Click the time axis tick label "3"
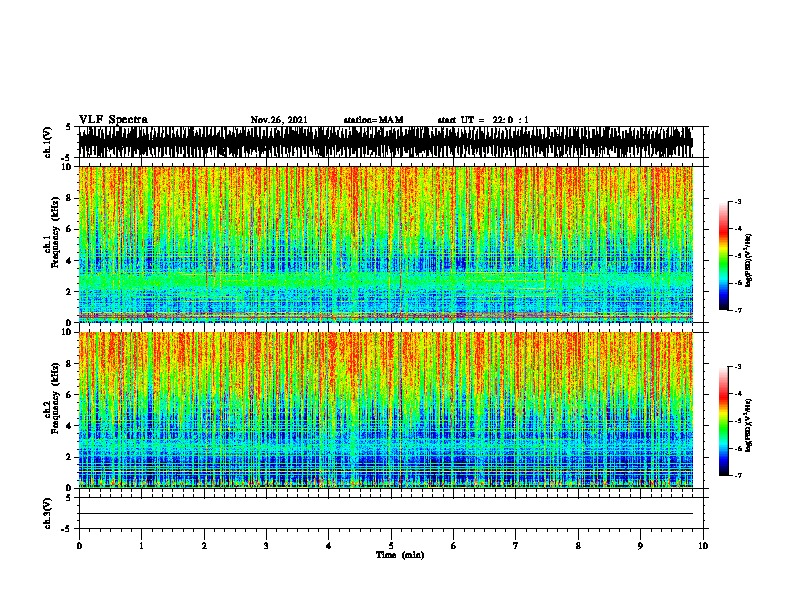792x612 pixels. click(266, 545)
